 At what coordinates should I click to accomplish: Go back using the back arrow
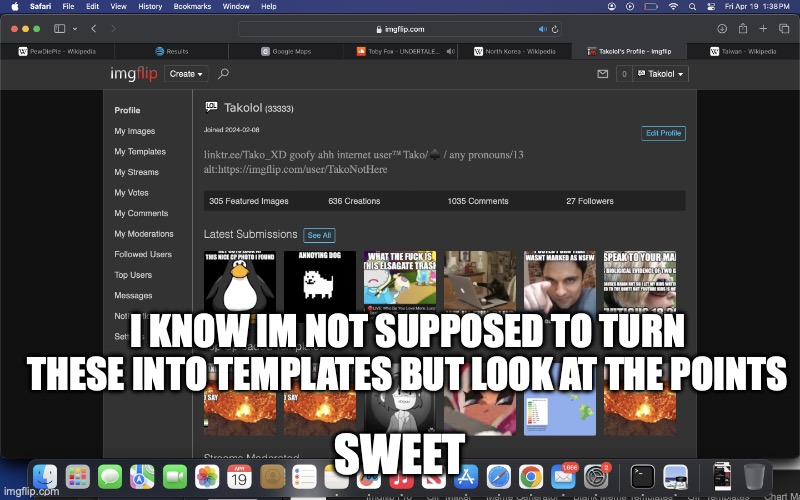click(x=94, y=29)
